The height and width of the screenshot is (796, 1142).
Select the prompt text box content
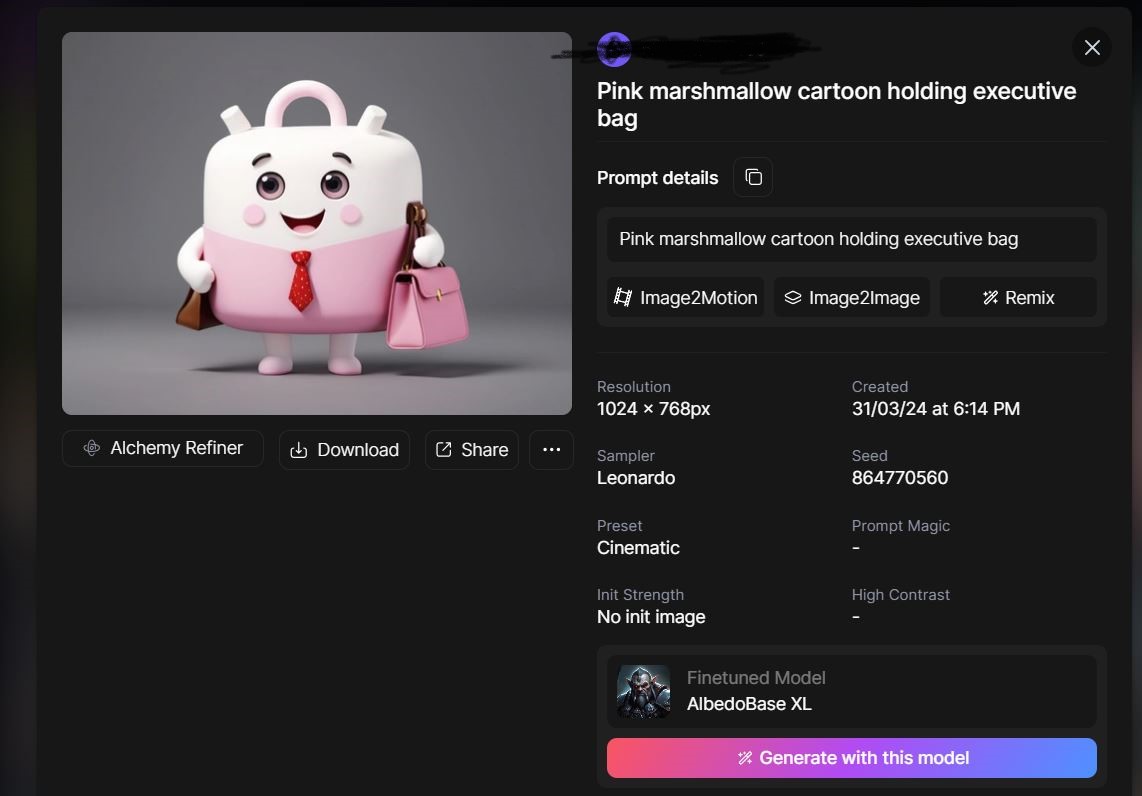(851, 239)
